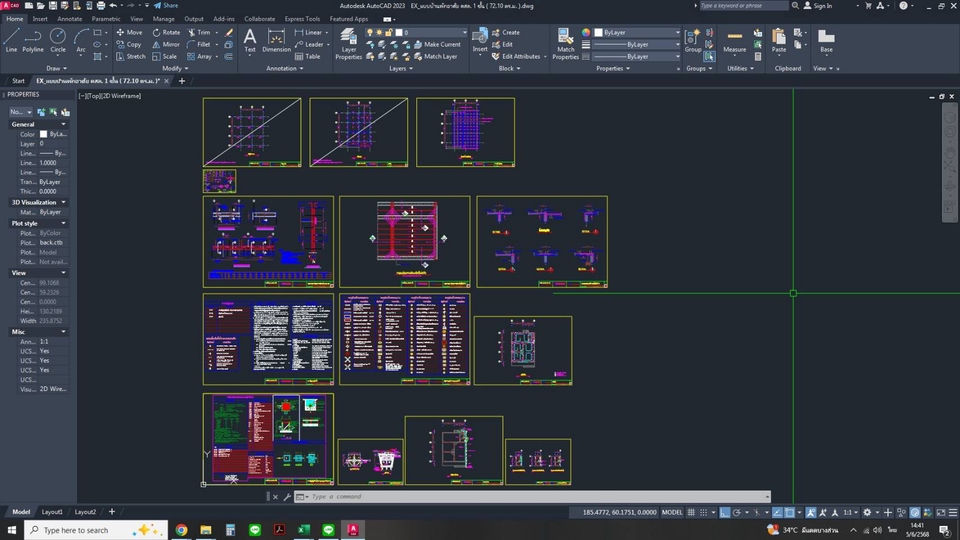Collapse the General properties section
Viewport: 960px width, 540px height.
[63, 124]
